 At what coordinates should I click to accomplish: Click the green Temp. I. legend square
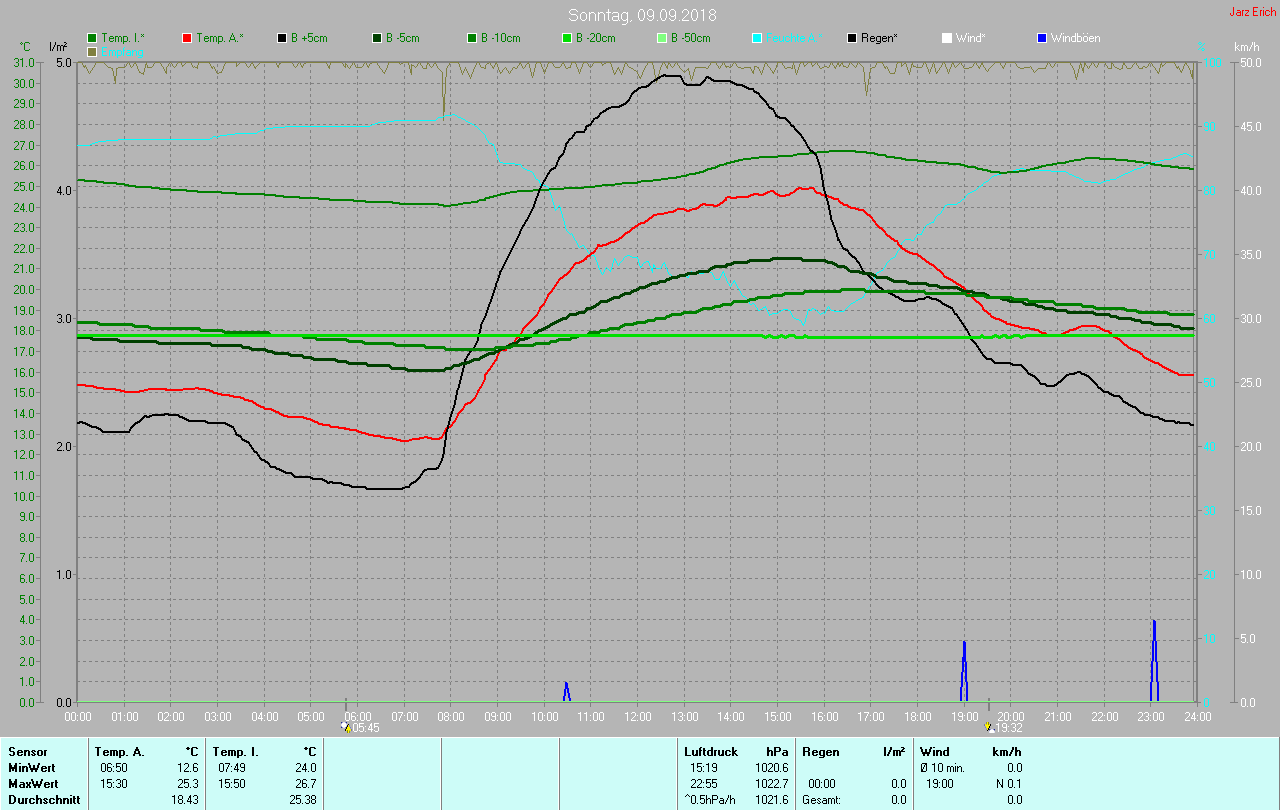coord(92,38)
